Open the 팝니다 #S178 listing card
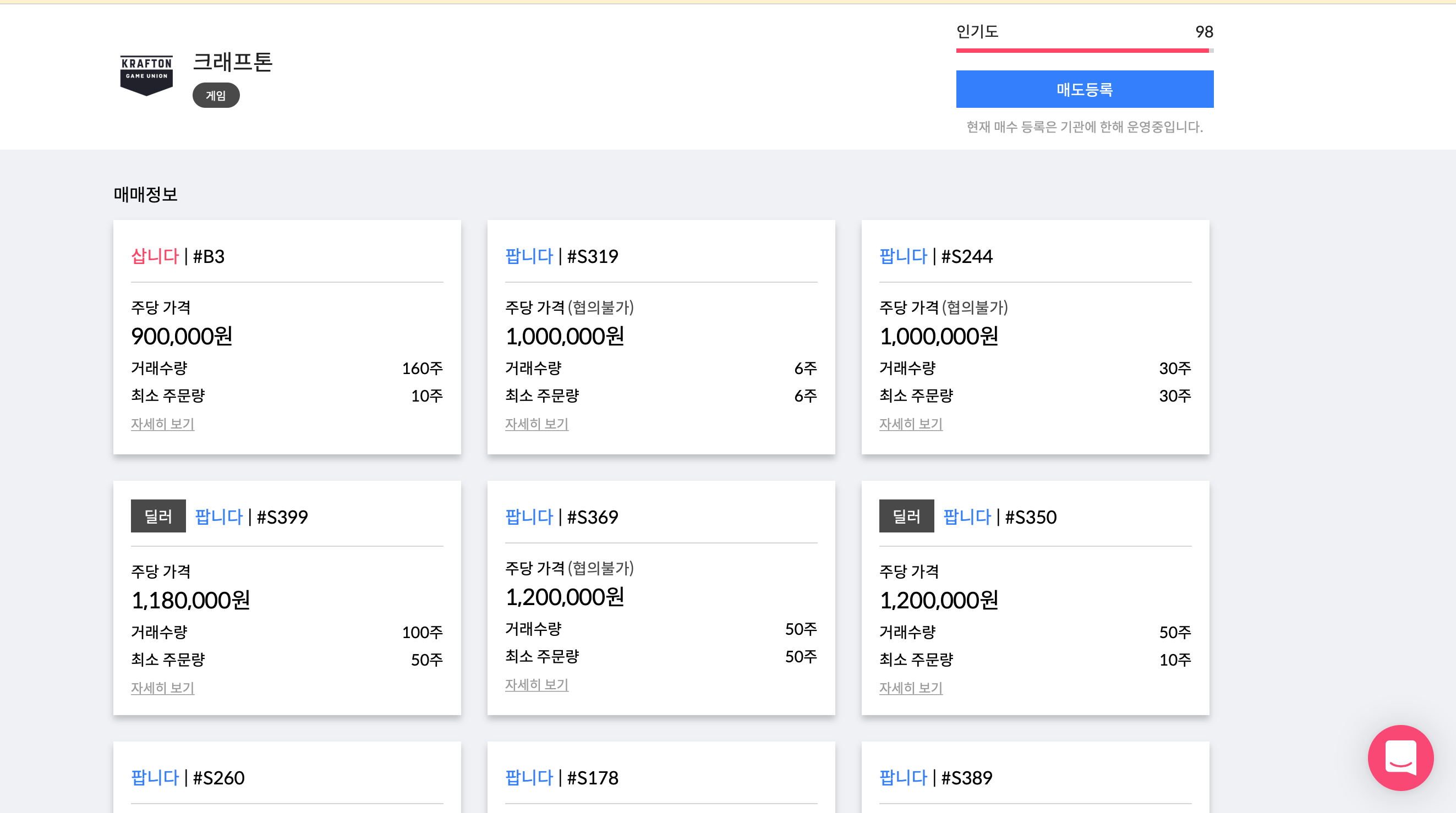The width and height of the screenshot is (1456, 813). [x=561, y=777]
